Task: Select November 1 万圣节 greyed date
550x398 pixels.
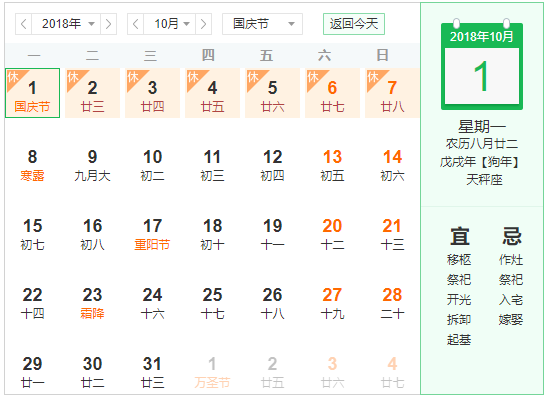Action: pyautogui.click(x=213, y=372)
